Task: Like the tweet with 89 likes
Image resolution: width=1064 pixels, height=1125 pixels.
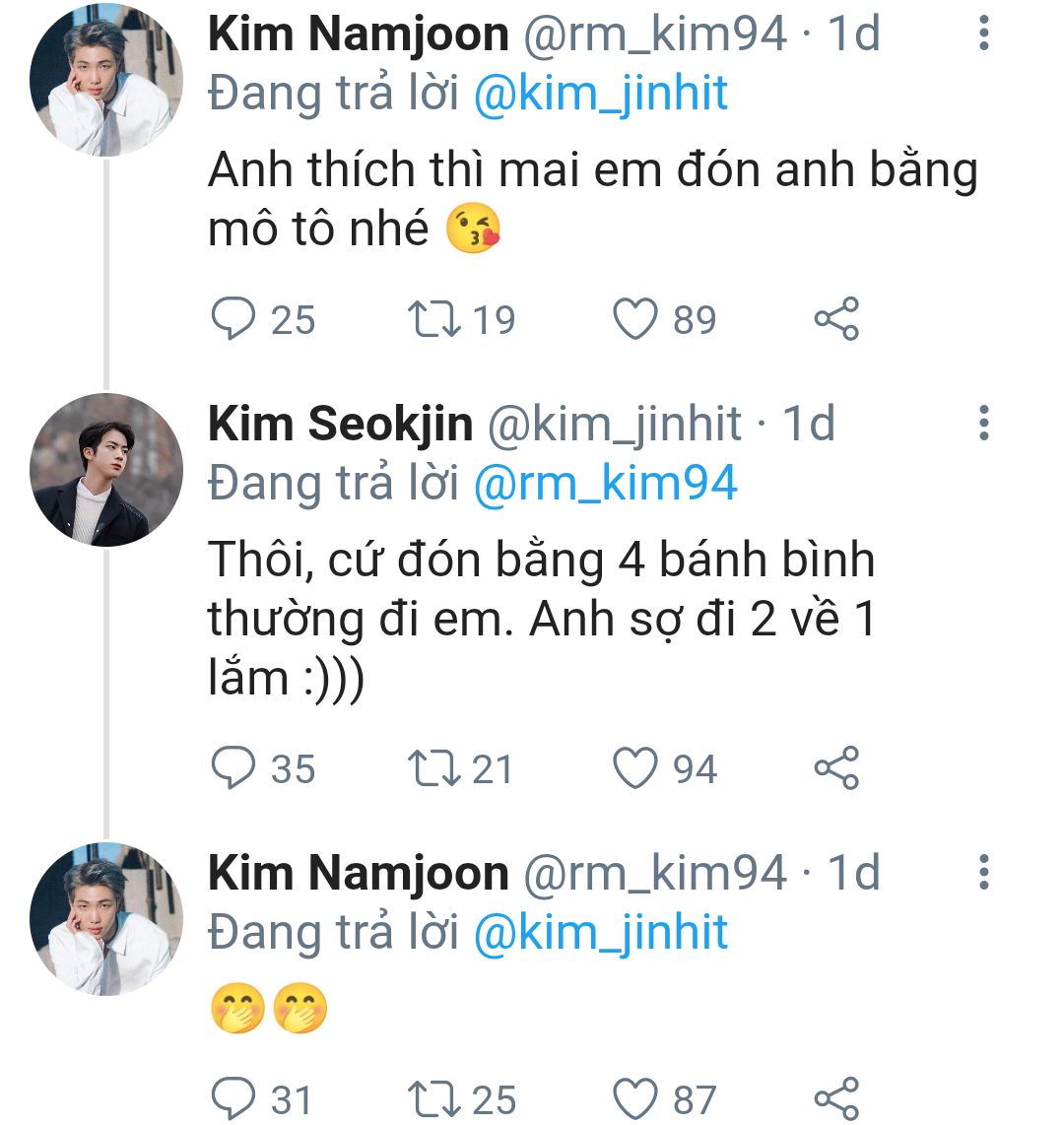Action: pyautogui.click(x=635, y=320)
